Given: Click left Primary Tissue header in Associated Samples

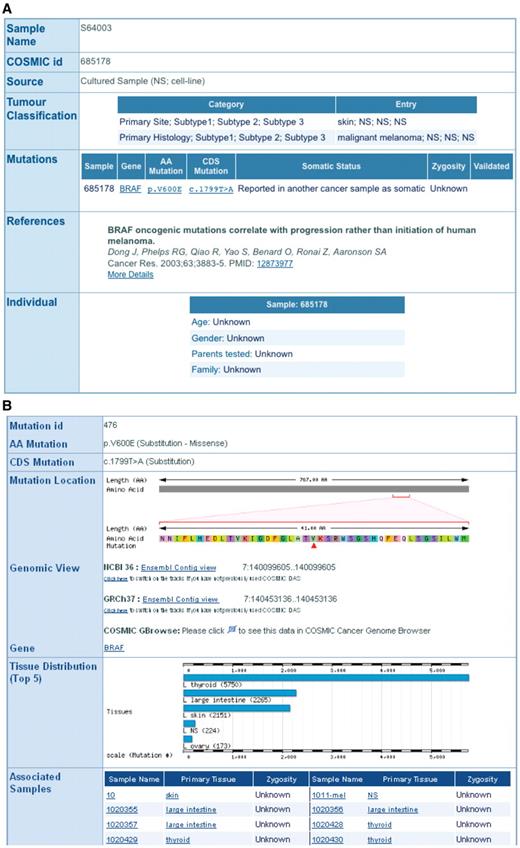Looking at the screenshot, I should click(208, 779).
